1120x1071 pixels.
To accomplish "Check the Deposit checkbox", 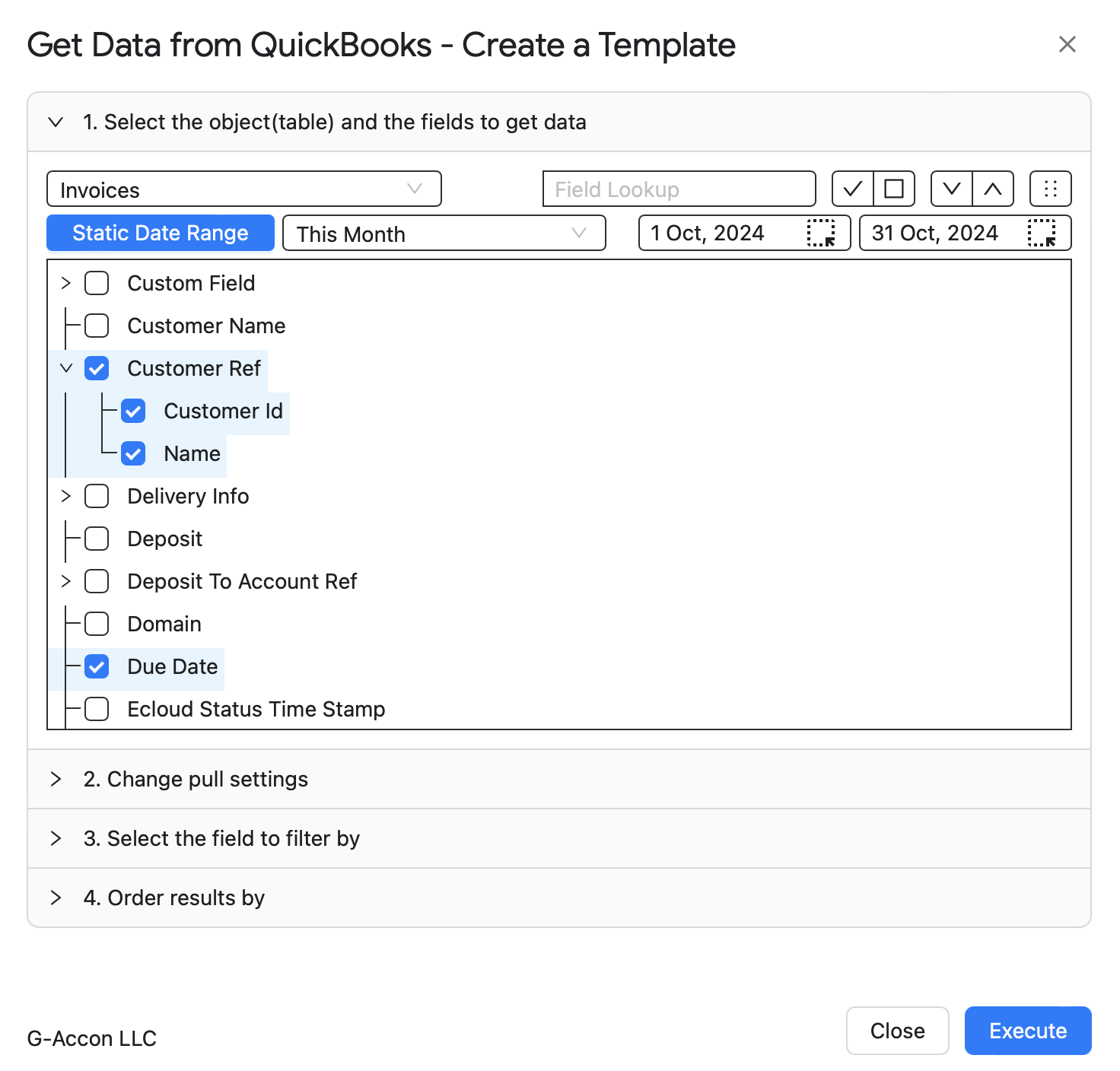I will click(x=97, y=539).
